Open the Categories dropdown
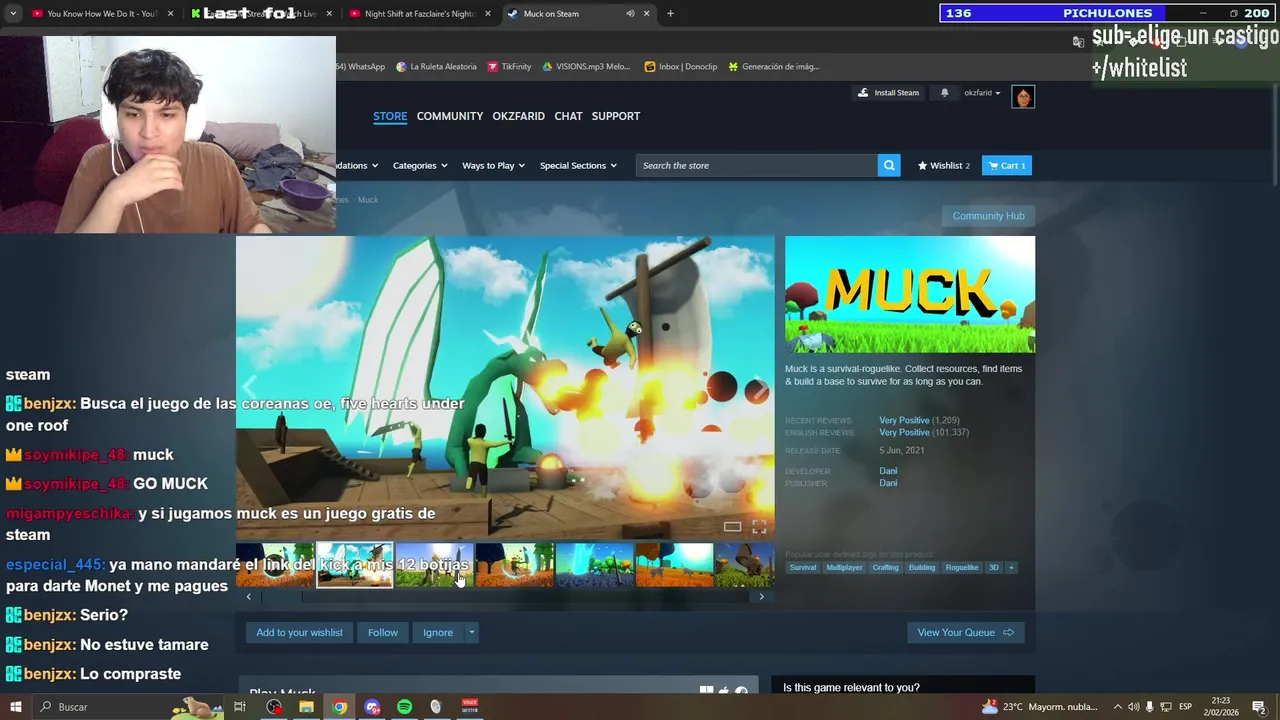 click(420, 165)
